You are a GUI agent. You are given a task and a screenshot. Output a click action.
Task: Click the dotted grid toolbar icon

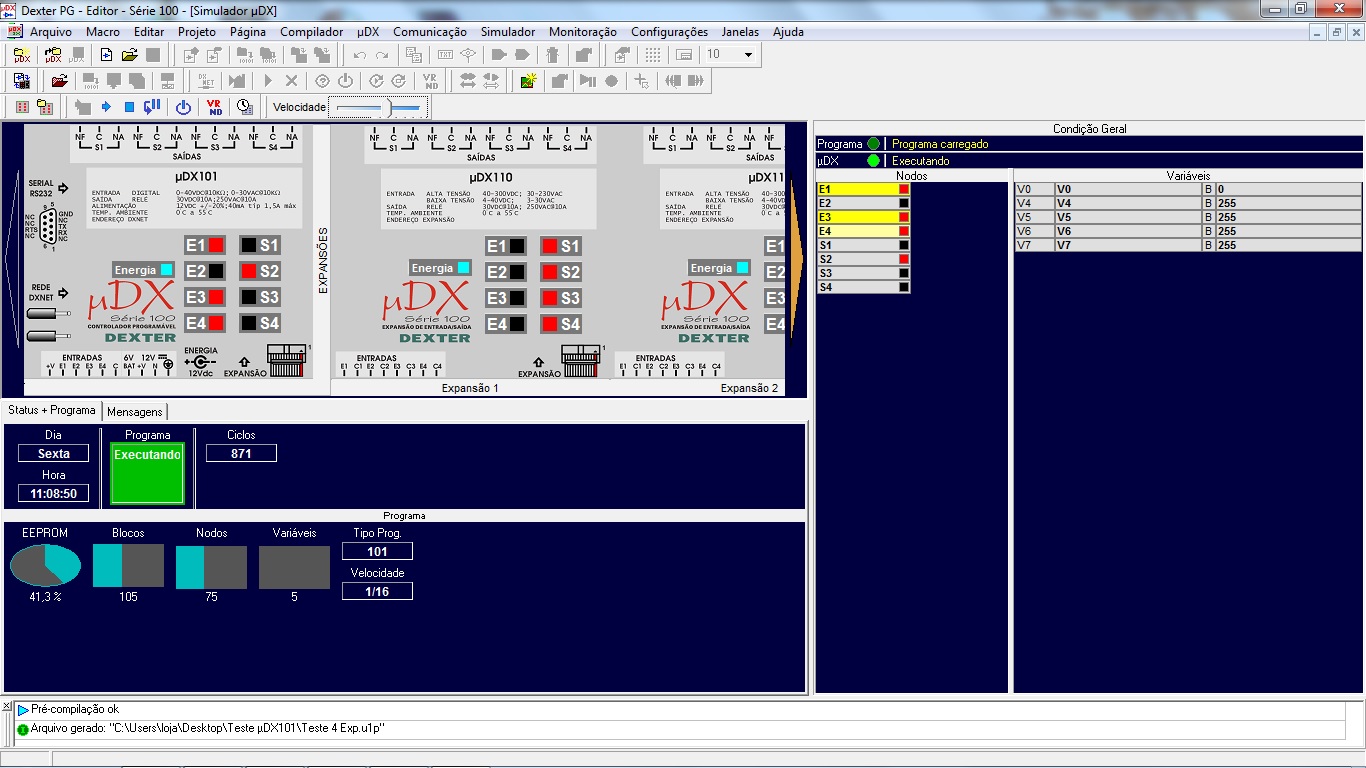tap(653, 55)
